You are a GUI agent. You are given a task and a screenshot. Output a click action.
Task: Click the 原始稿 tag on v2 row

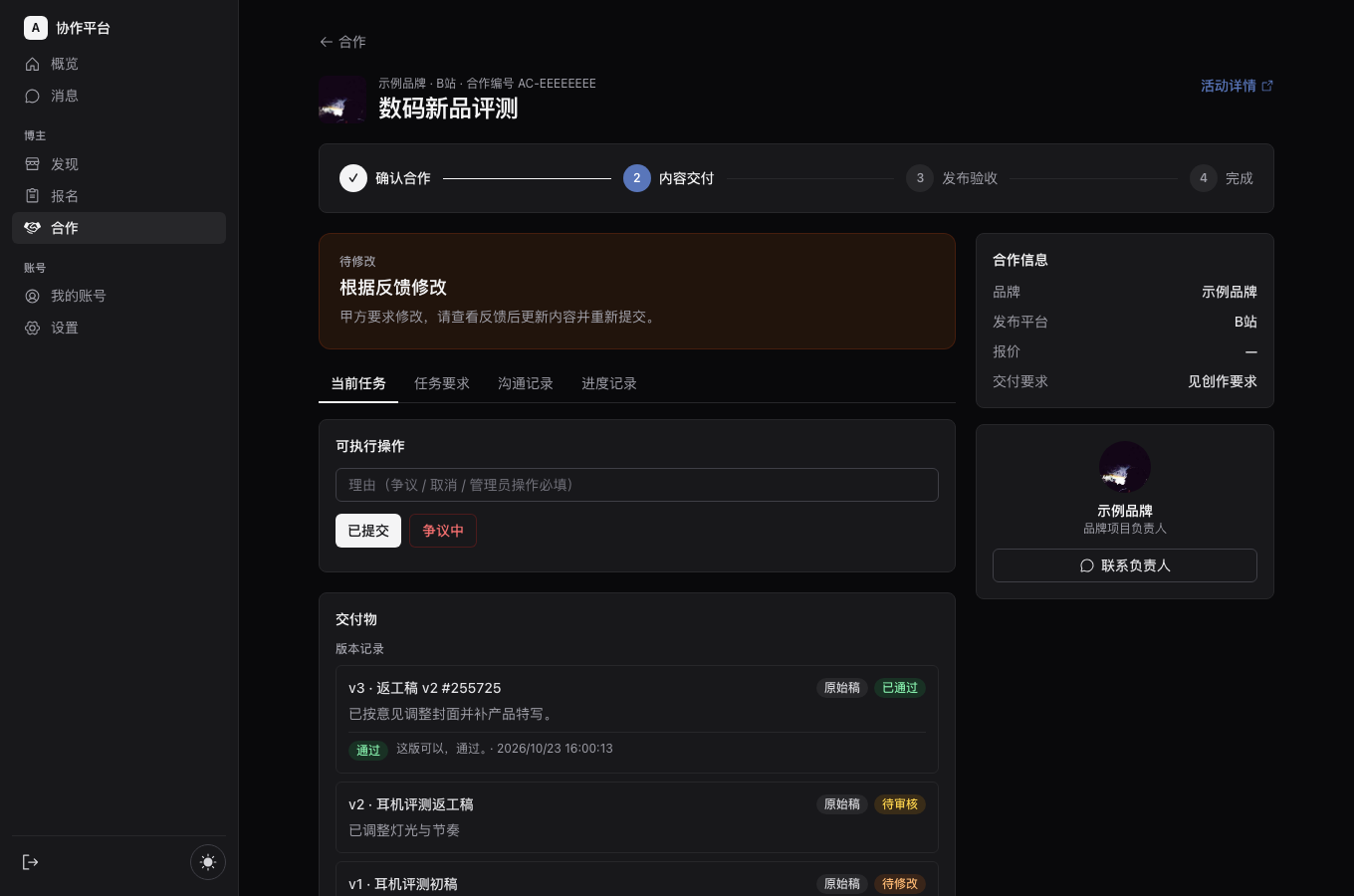pos(842,804)
